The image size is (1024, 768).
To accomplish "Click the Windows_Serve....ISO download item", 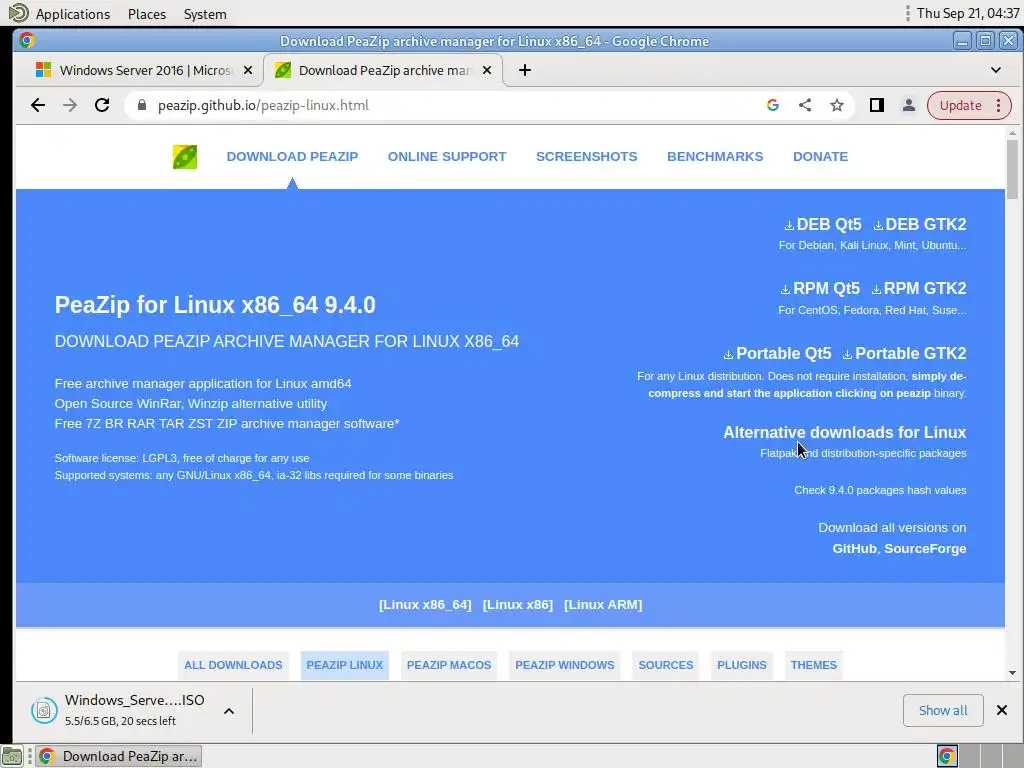I will 135,710.
